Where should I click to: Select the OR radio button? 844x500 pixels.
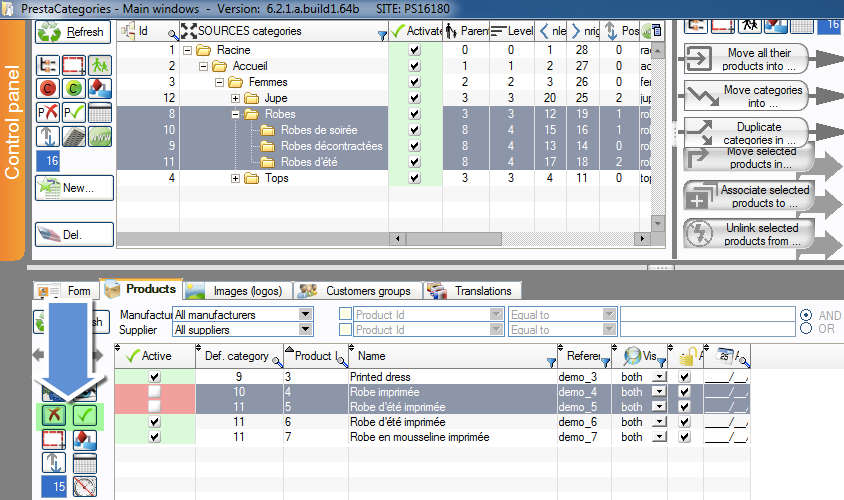click(x=807, y=329)
